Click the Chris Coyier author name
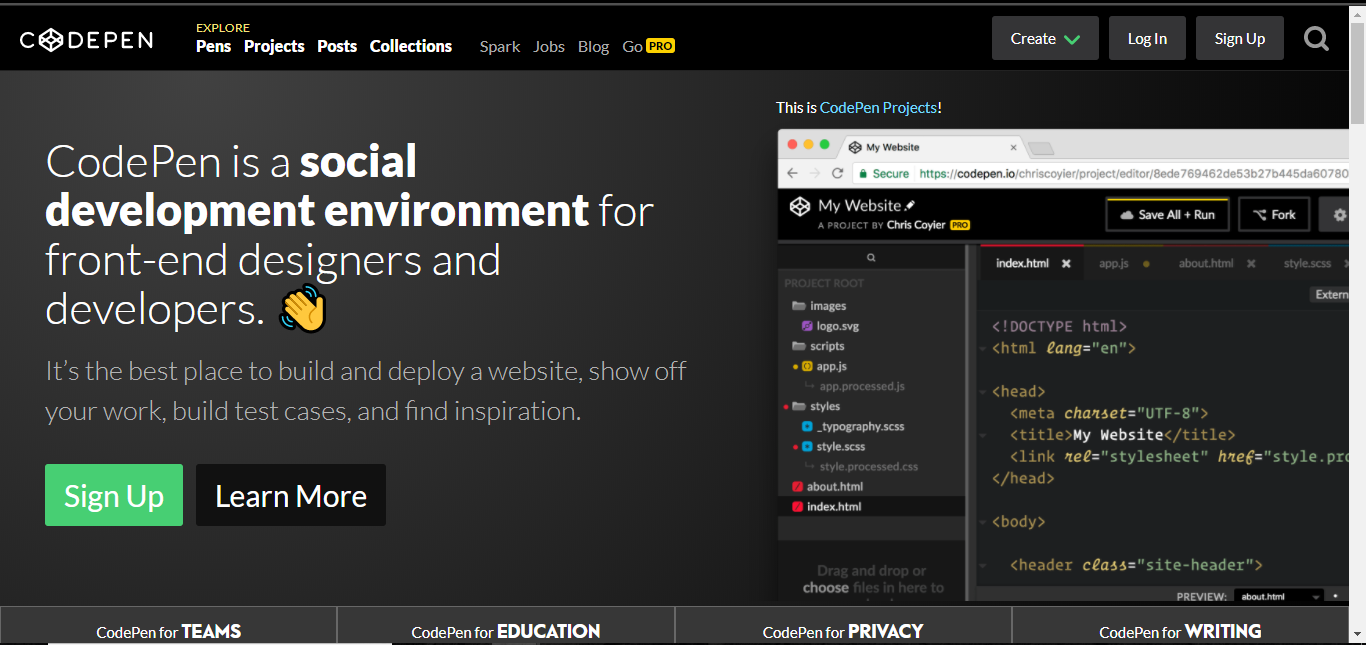The width and height of the screenshot is (1366, 645). (x=915, y=225)
